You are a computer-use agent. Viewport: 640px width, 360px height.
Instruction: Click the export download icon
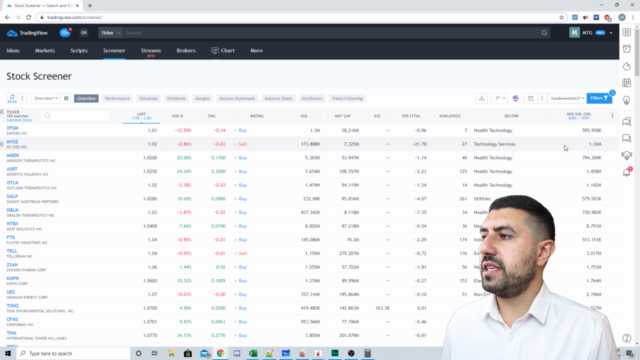click(x=482, y=98)
